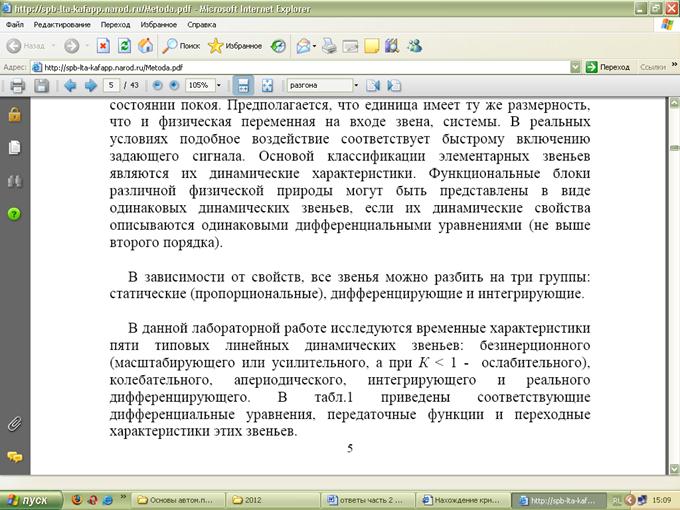Click the Mail envelope icon

point(303,46)
